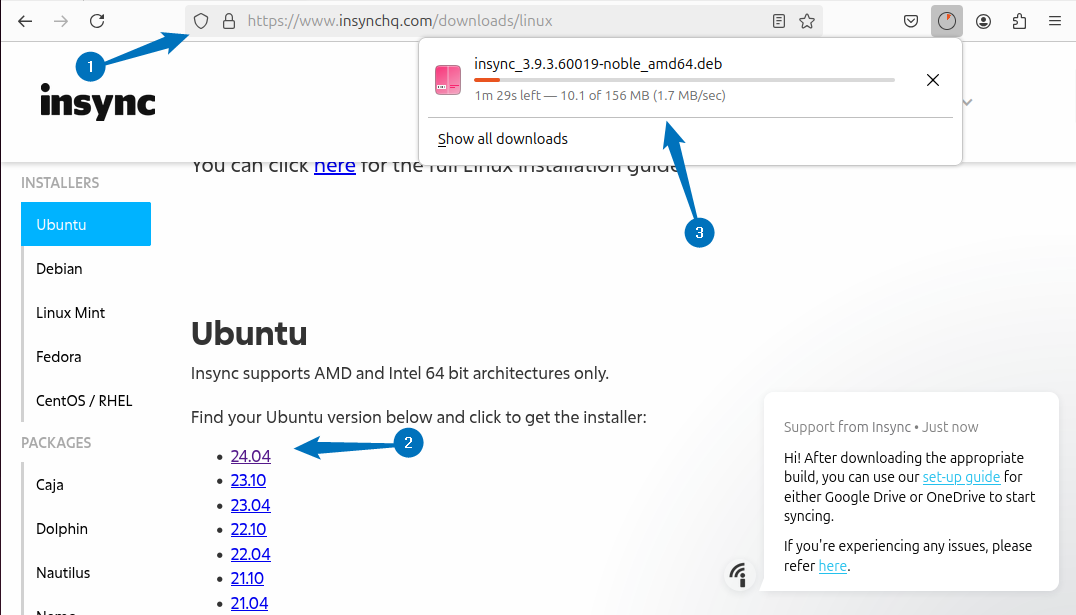
Task: Click the extensions puzzle-piece icon
Action: coord(1018,20)
